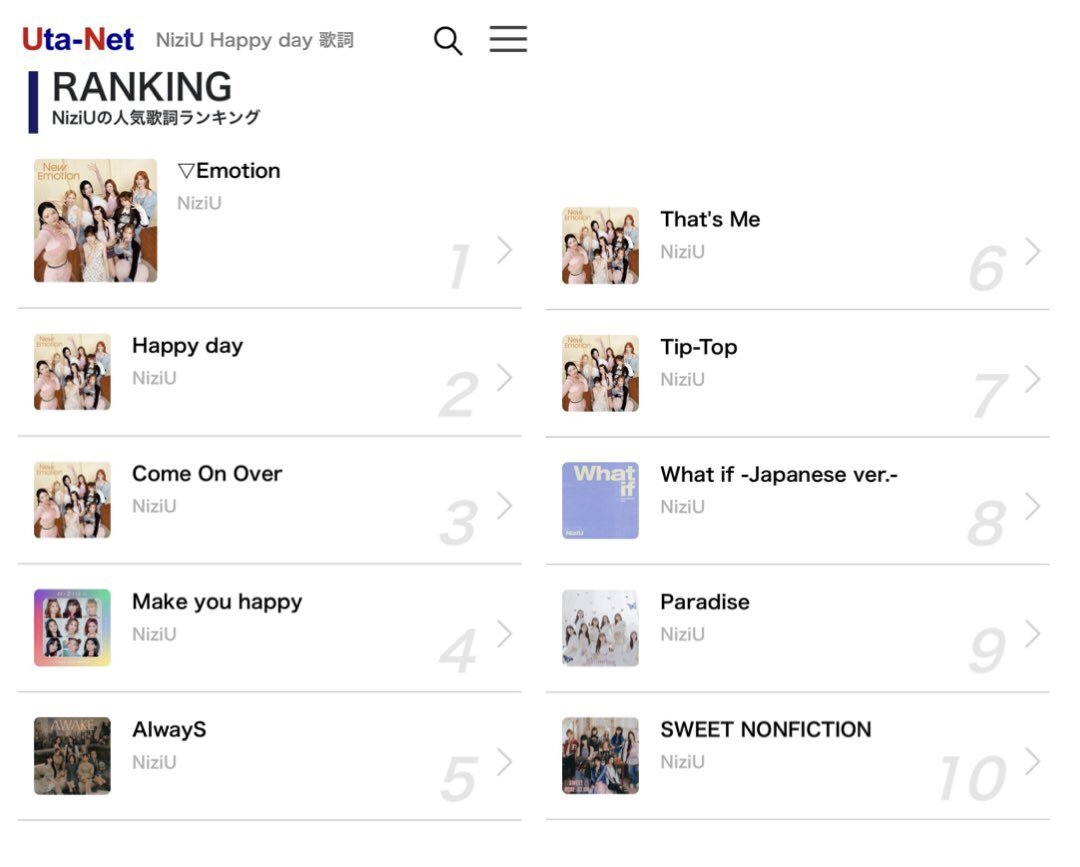
Task: Click the chevron arrow for rank 10
Action: (1033, 762)
